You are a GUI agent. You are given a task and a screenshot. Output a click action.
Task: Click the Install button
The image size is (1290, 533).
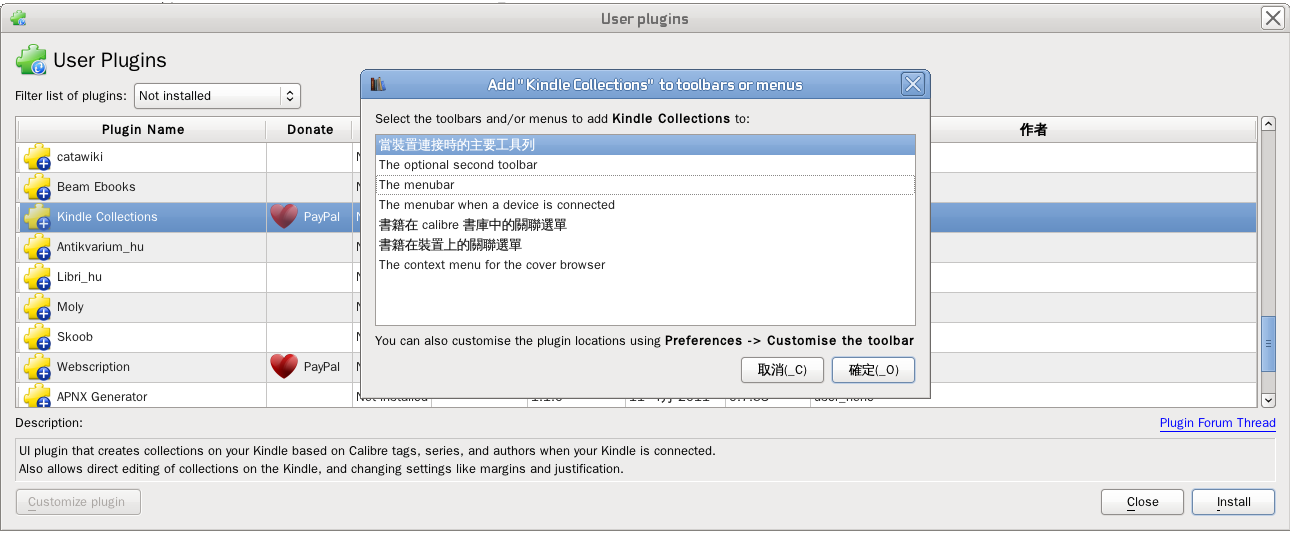tap(1233, 502)
